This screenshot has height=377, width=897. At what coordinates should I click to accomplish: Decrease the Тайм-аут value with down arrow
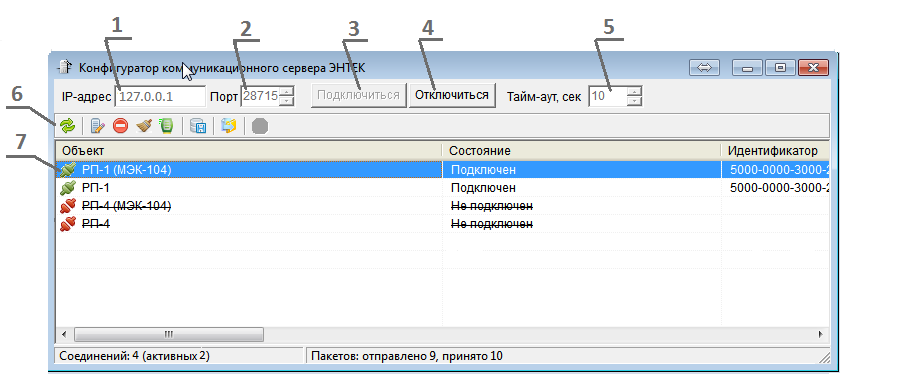(x=634, y=101)
